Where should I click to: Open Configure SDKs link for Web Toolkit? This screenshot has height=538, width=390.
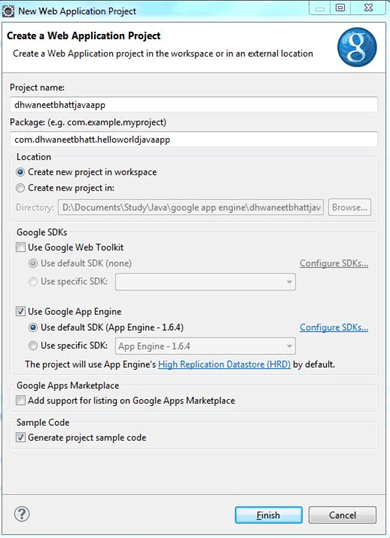[334, 263]
